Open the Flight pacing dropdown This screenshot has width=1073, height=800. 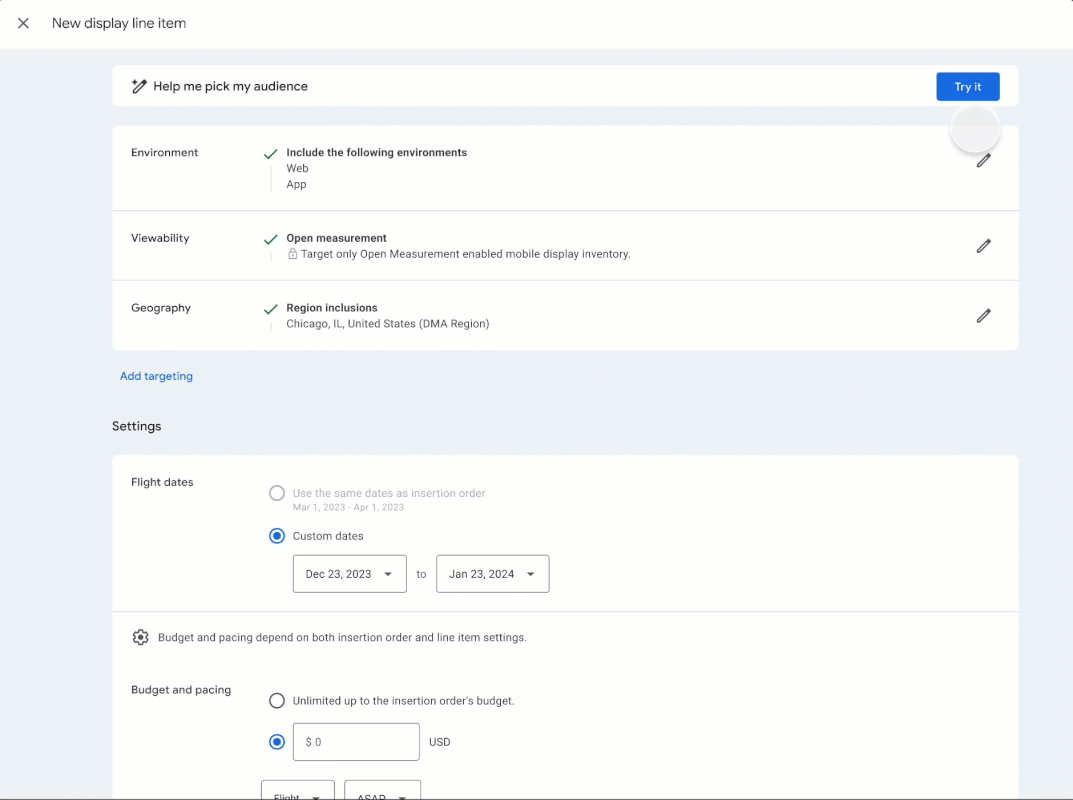point(298,790)
